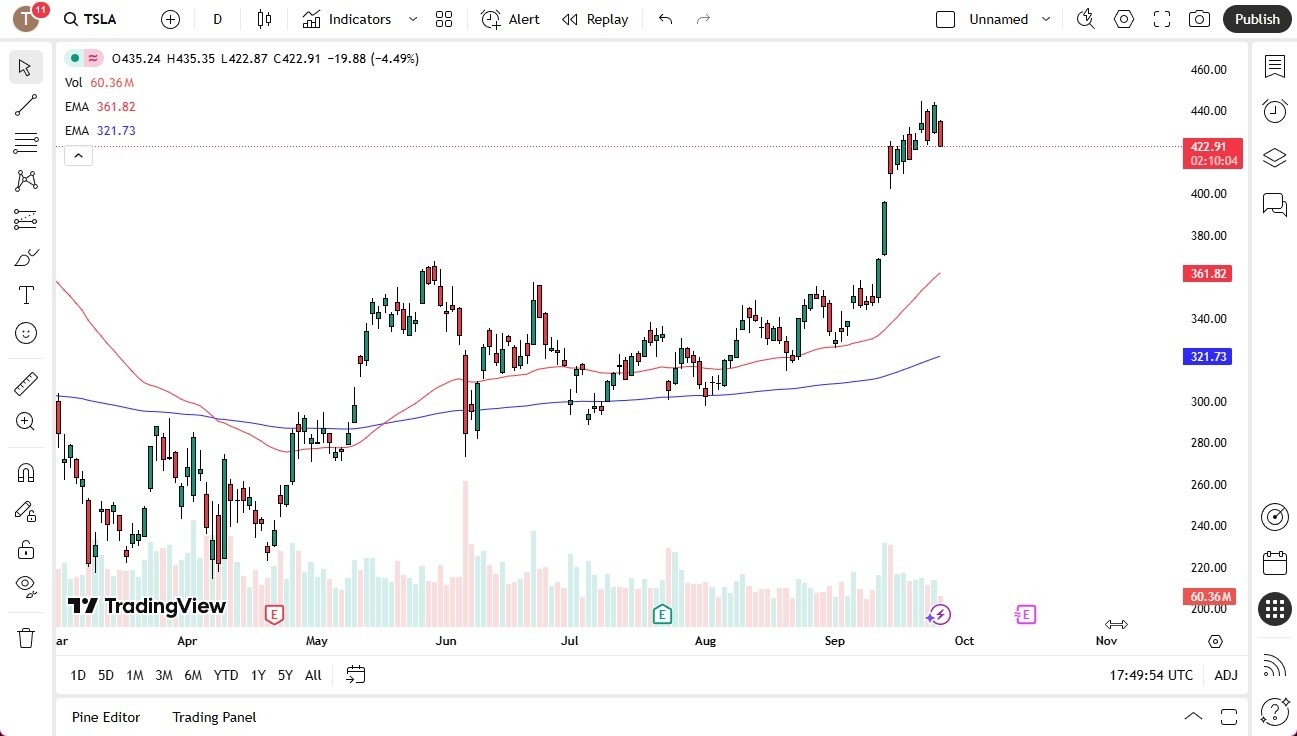Open the Watchlist panel
Image resolution: width=1297 pixels, height=736 pixels.
(1274, 64)
